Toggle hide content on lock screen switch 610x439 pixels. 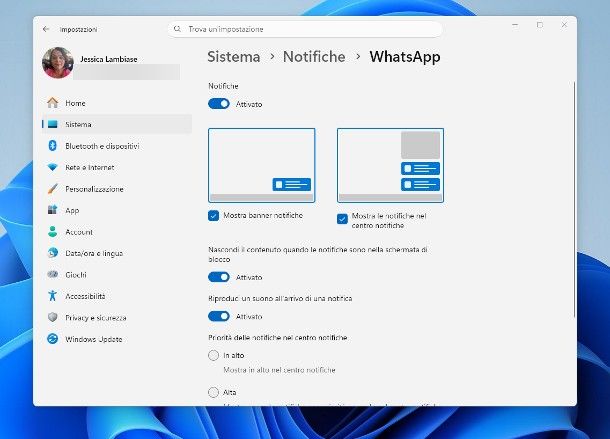(x=219, y=277)
